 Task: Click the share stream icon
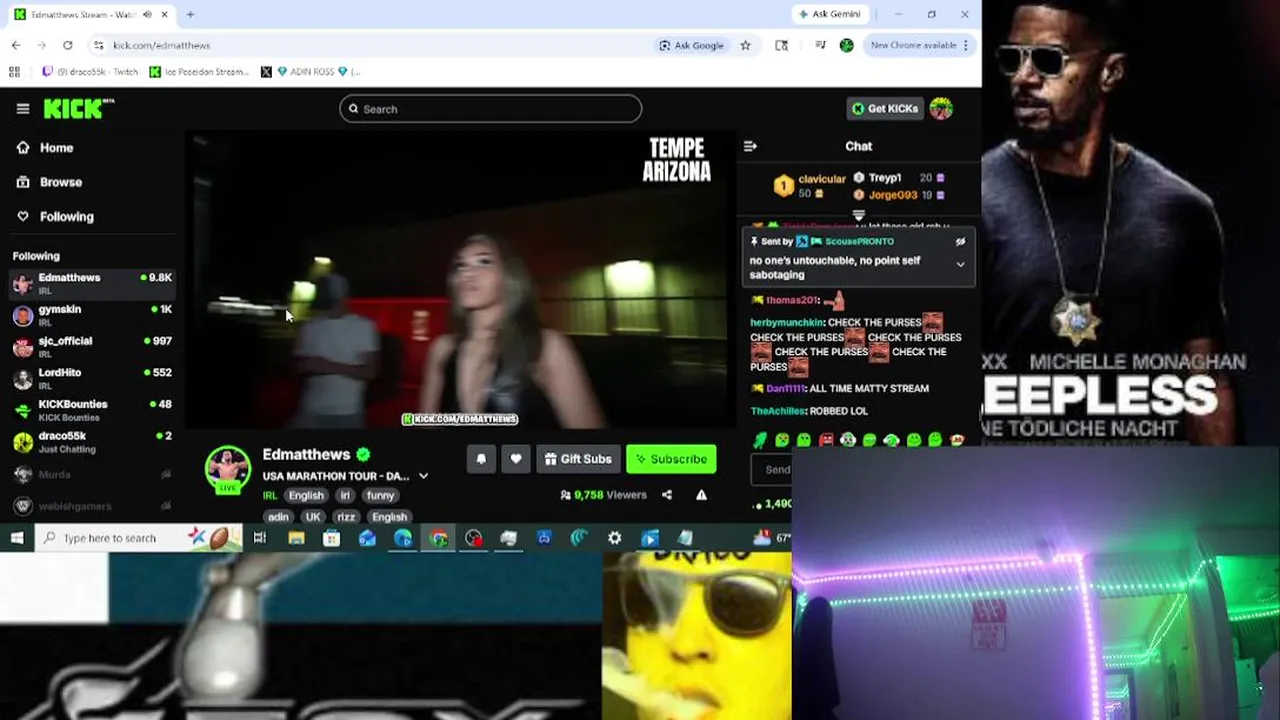tap(667, 495)
